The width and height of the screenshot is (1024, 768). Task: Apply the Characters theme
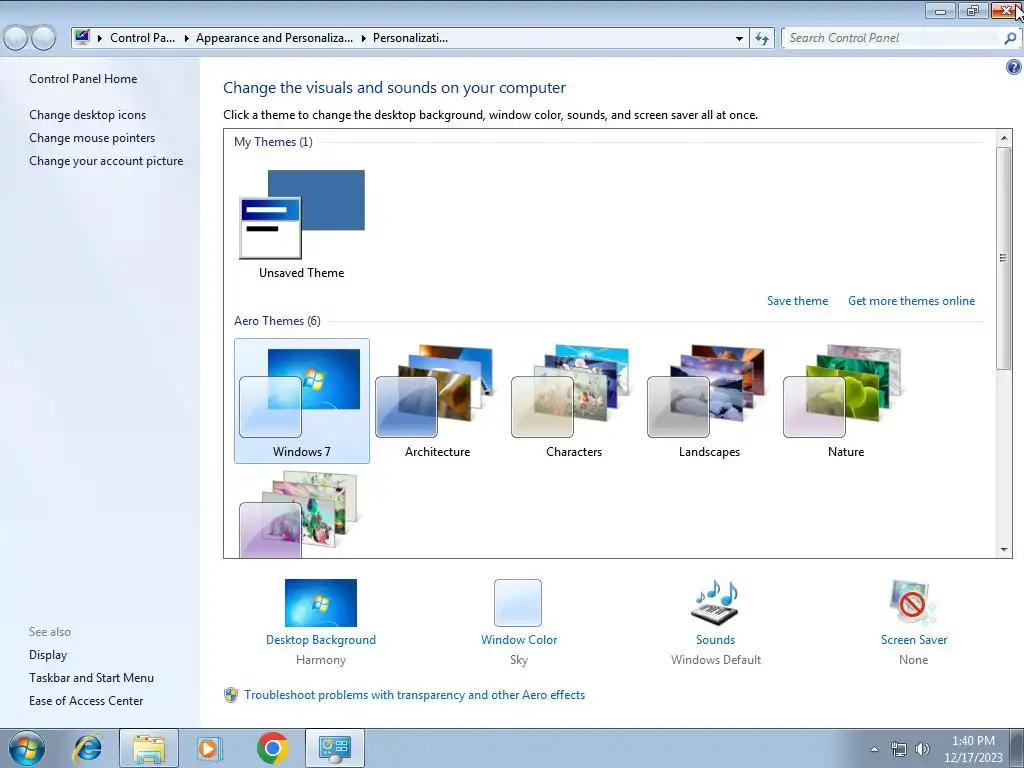point(573,401)
